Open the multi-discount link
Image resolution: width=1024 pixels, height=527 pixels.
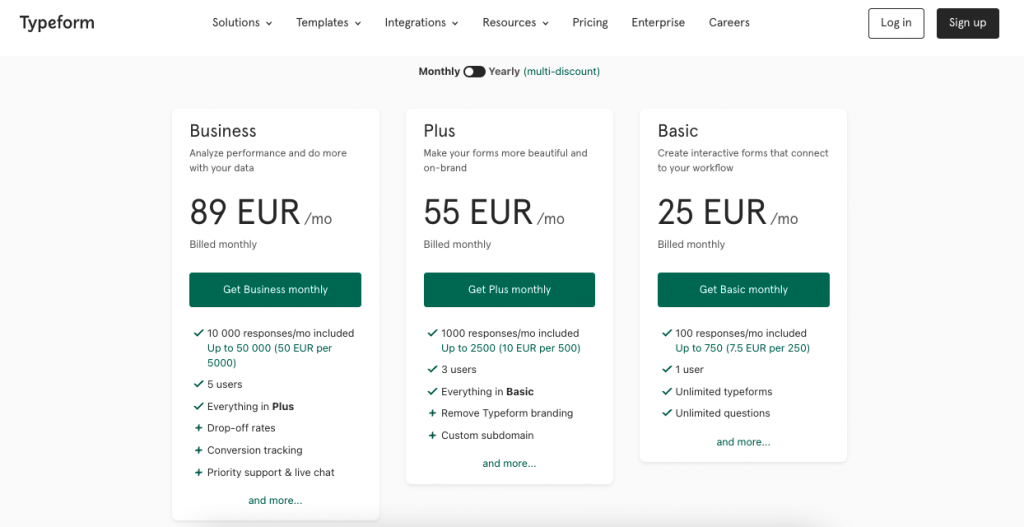[x=562, y=72]
